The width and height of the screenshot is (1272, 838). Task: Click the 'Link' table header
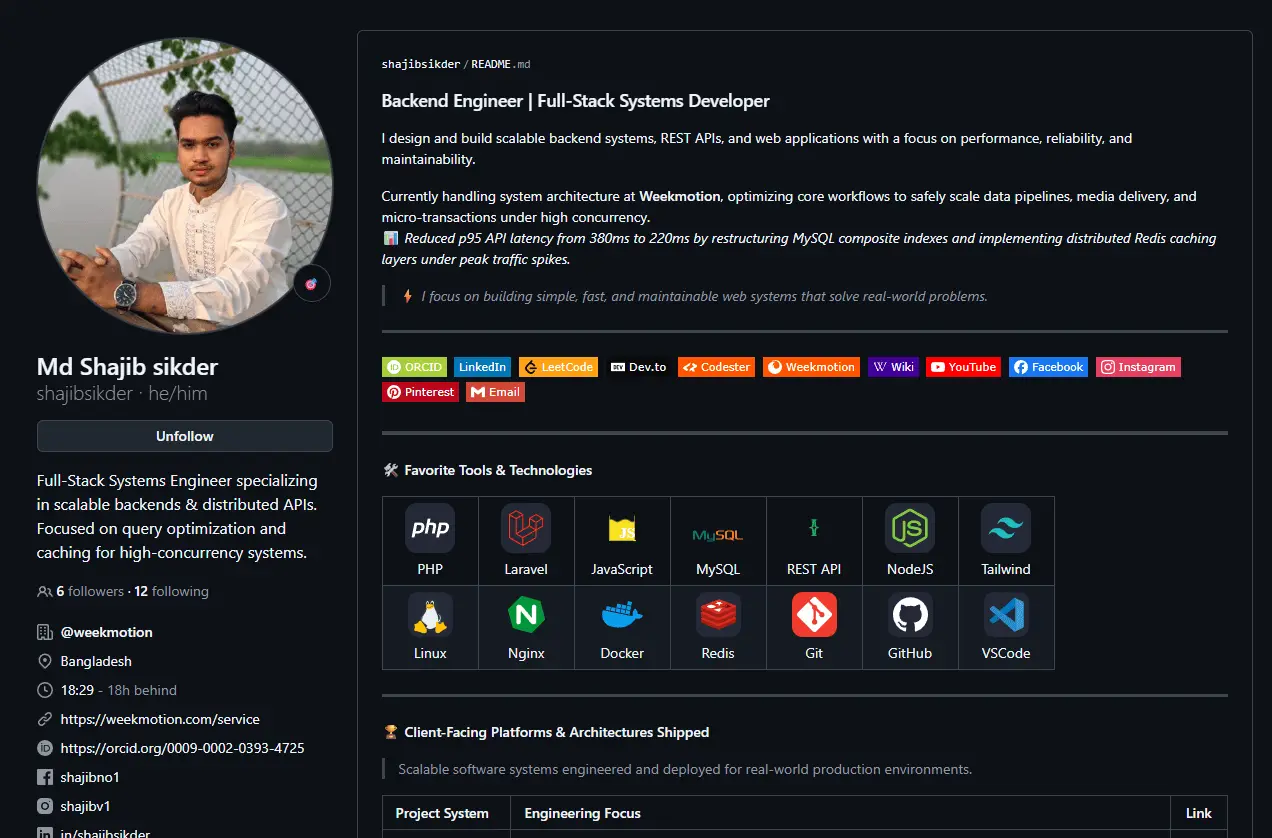tap(1199, 813)
